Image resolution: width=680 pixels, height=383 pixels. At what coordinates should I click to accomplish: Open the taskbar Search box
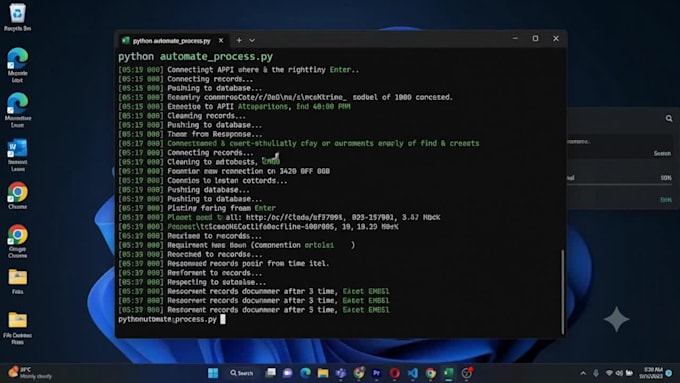(x=242, y=373)
